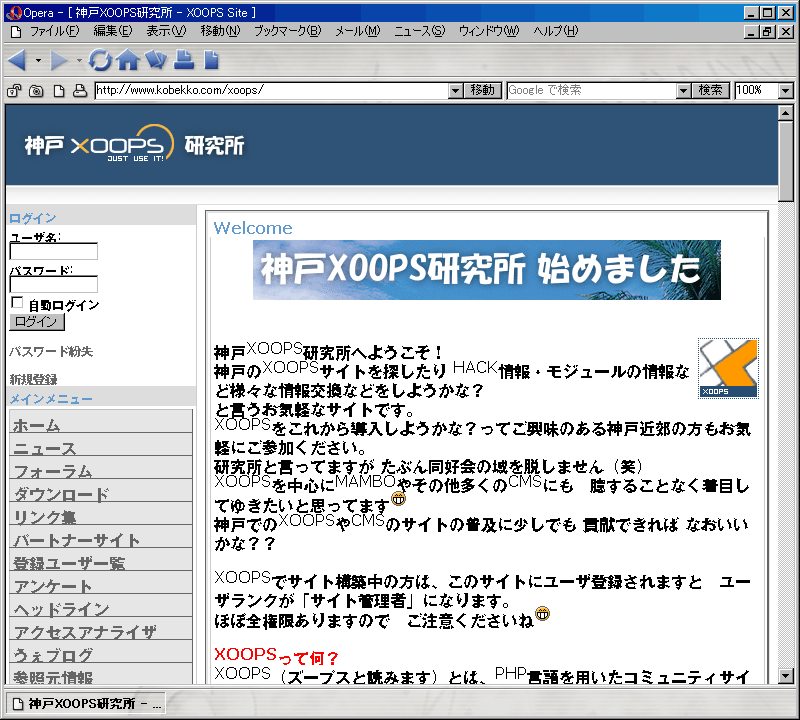This screenshot has width=800, height=720.
Task: Go to the home page icon
Action: pyautogui.click(x=128, y=60)
